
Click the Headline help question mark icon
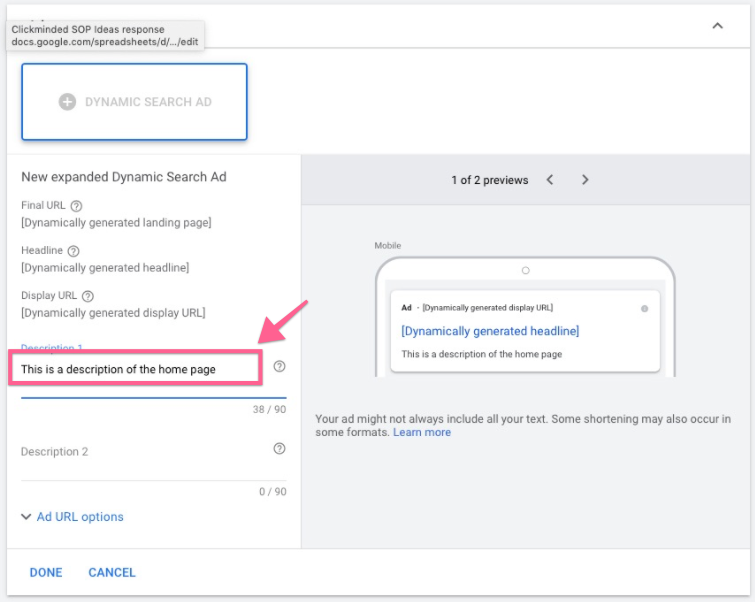click(73, 251)
